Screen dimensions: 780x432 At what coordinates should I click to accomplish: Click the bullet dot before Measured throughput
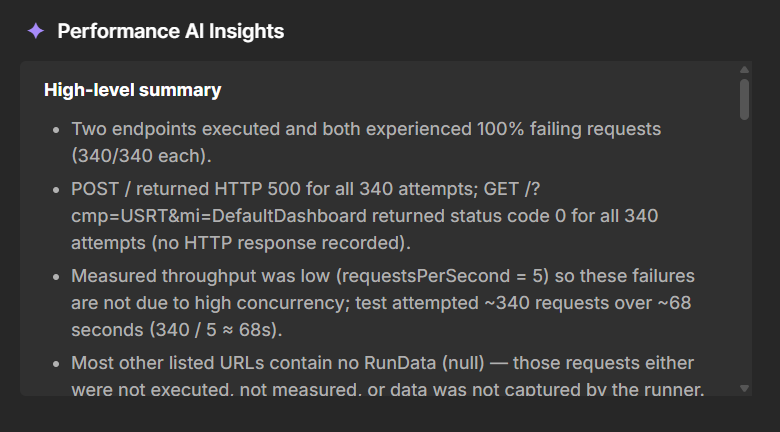(57, 275)
